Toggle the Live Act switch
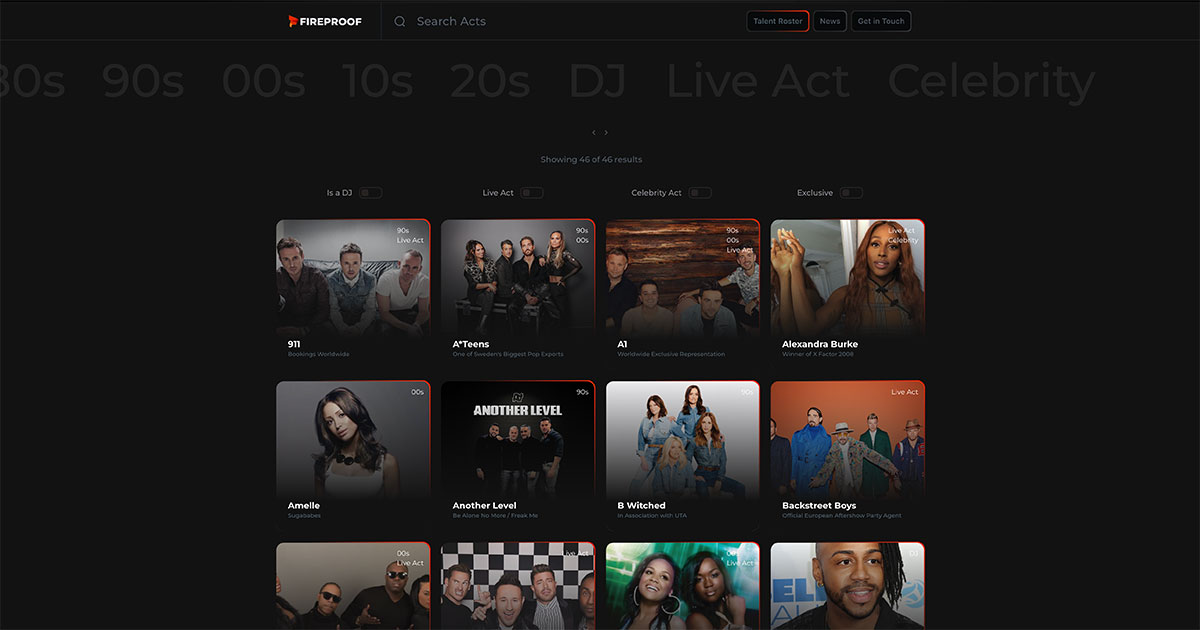The width and height of the screenshot is (1200, 630). (x=532, y=193)
